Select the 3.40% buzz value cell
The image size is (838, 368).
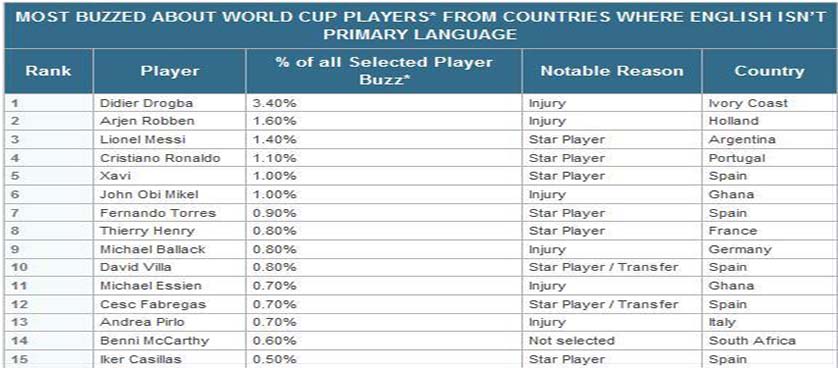[x=384, y=103]
